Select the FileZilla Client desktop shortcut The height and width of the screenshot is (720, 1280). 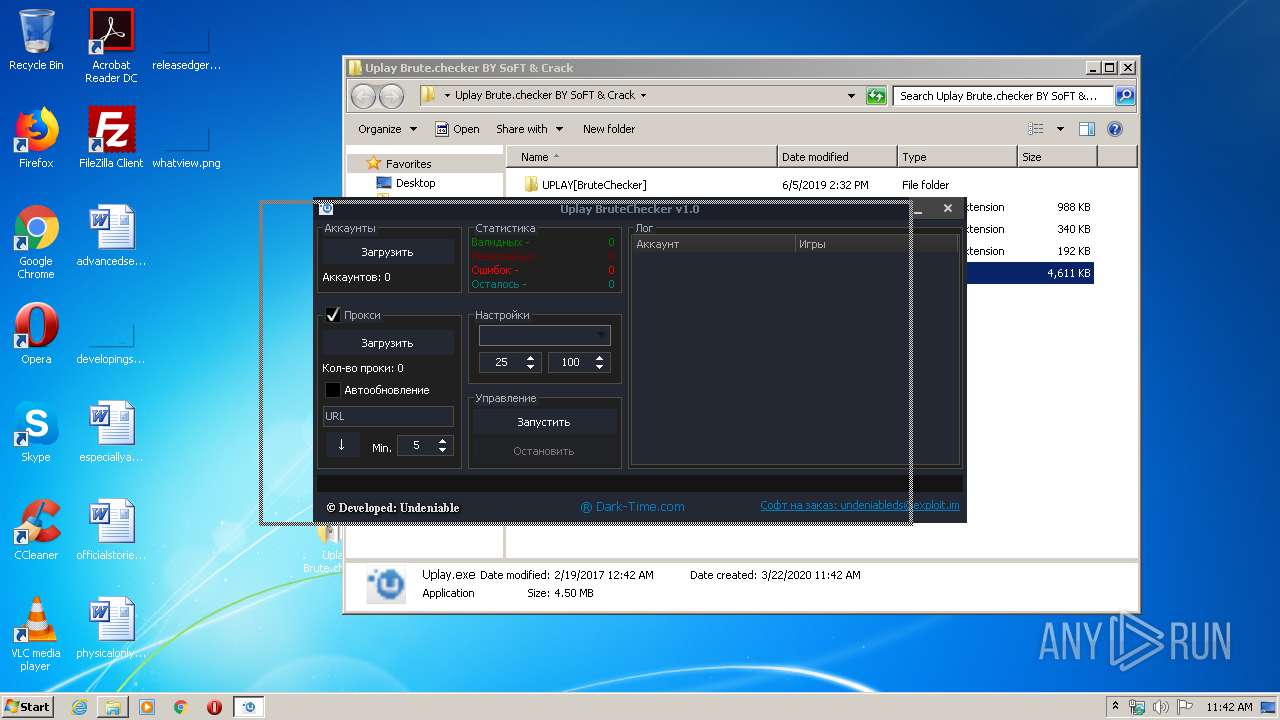pos(111,138)
